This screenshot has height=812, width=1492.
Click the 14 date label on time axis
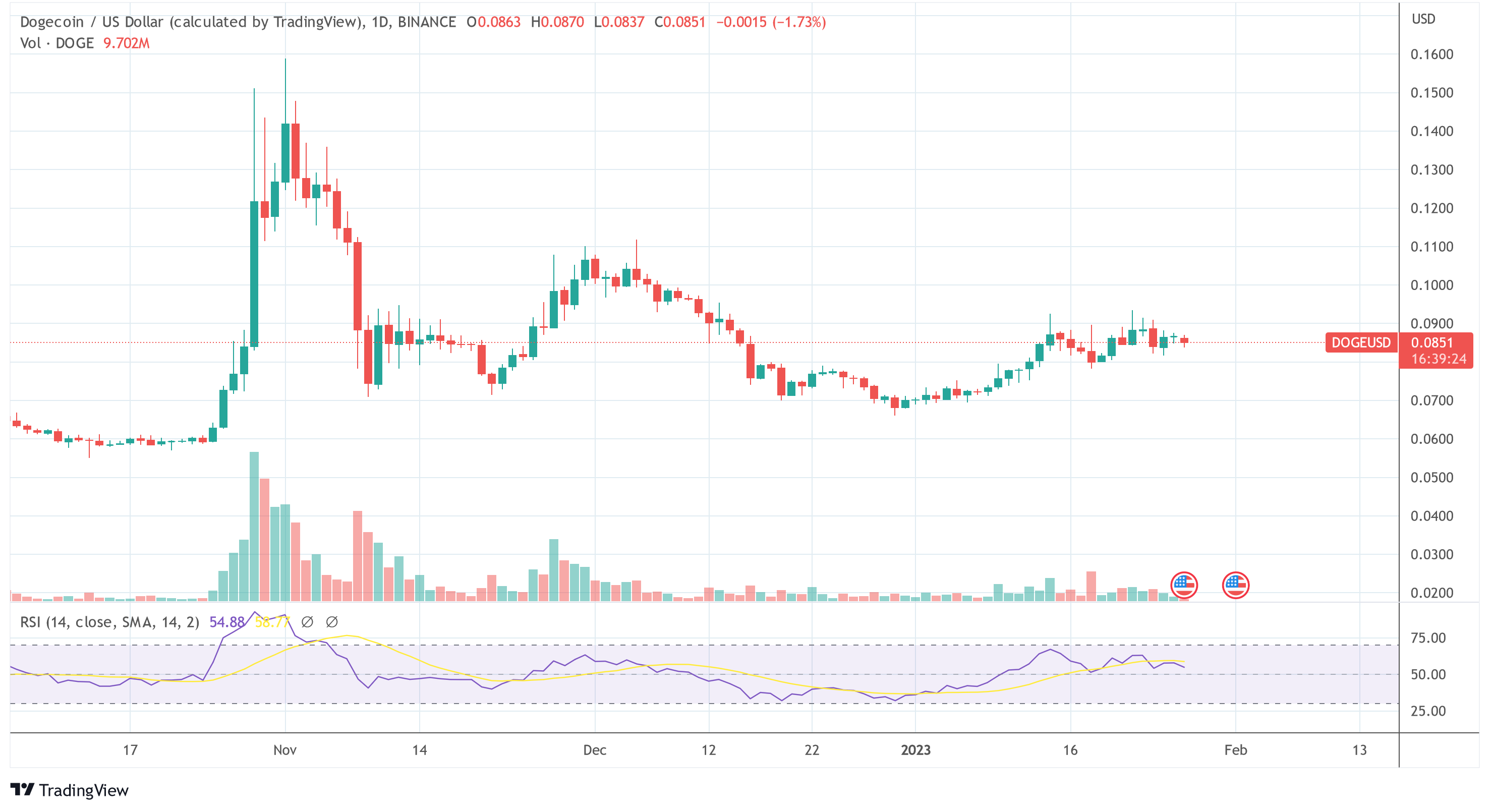point(419,750)
